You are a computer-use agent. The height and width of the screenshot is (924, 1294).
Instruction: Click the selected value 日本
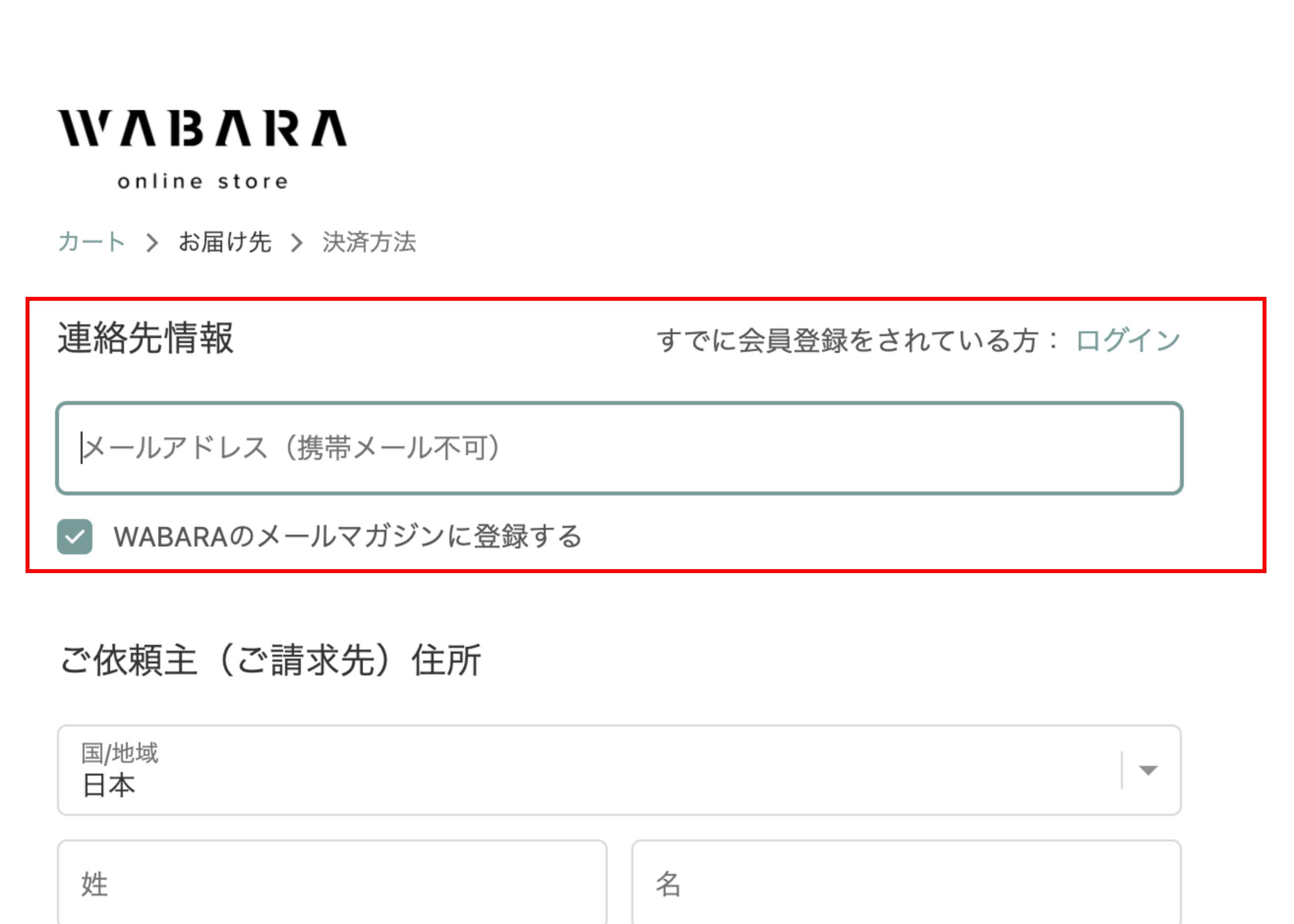(x=109, y=785)
